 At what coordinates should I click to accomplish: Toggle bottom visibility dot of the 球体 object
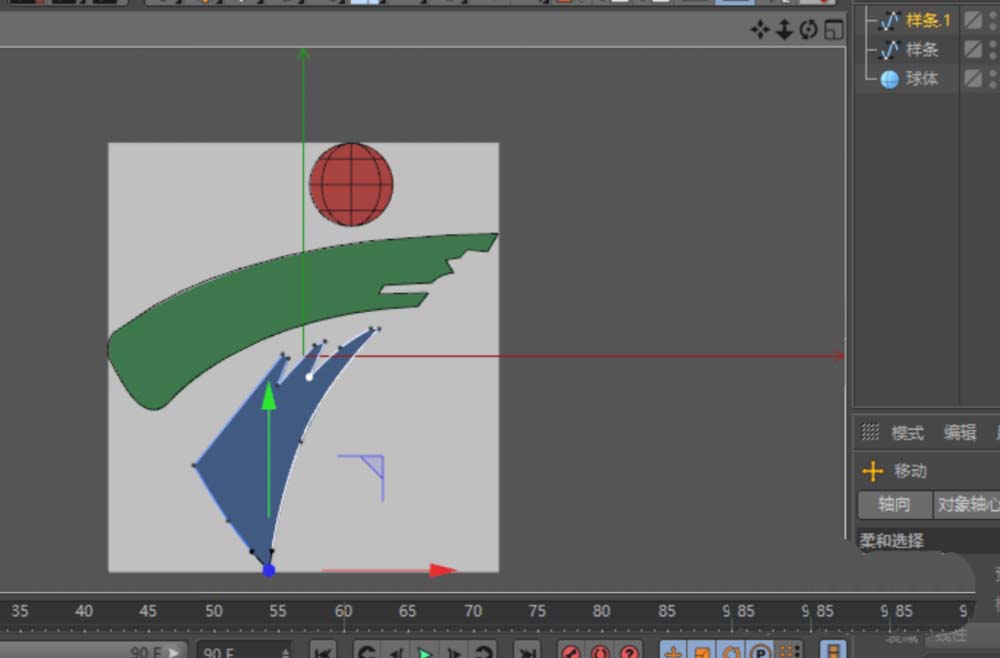993,85
